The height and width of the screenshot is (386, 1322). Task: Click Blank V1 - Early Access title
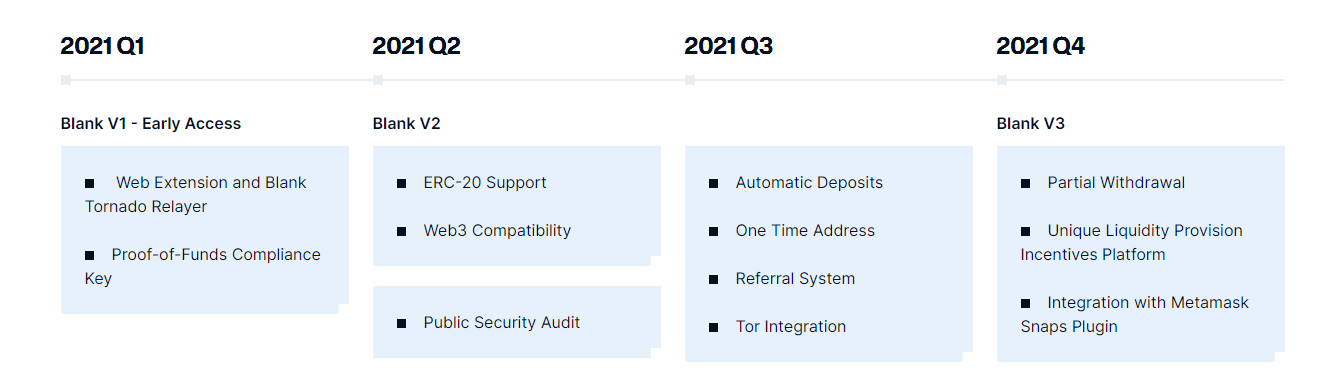point(151,124)
